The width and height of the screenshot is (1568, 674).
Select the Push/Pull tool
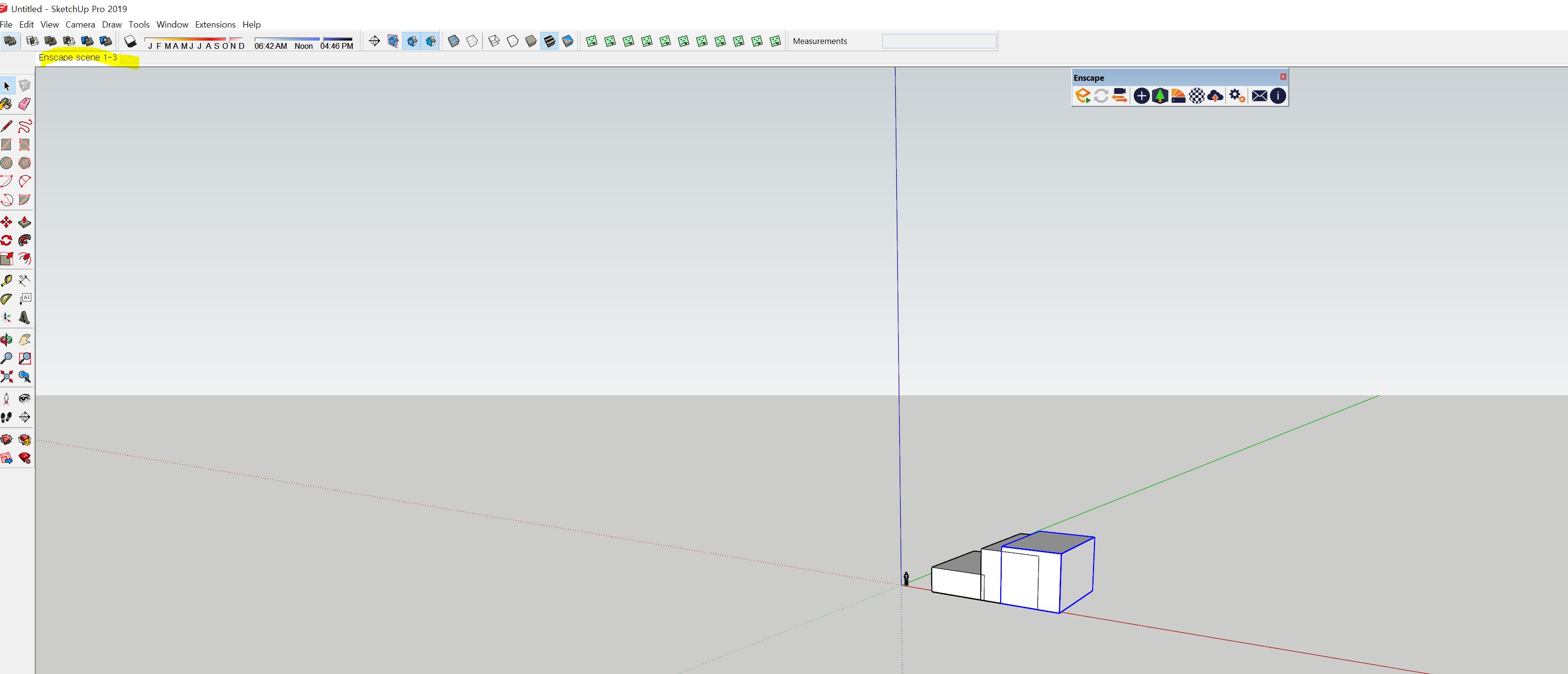(24, 222)
